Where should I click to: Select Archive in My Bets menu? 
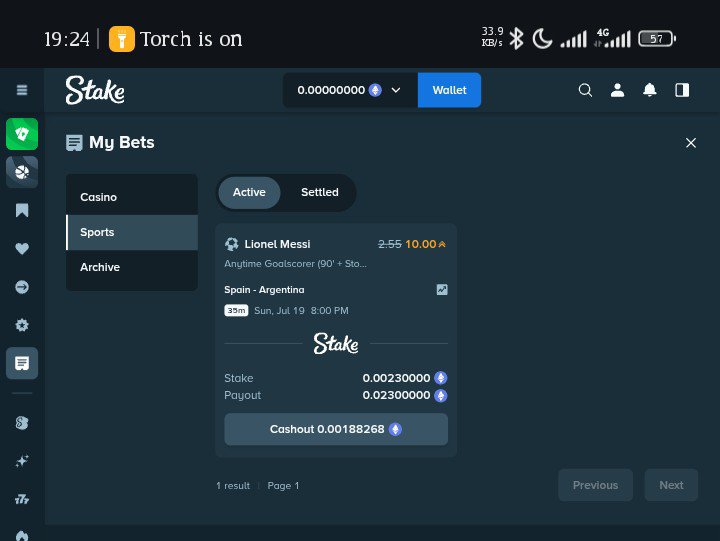[132, 267]
